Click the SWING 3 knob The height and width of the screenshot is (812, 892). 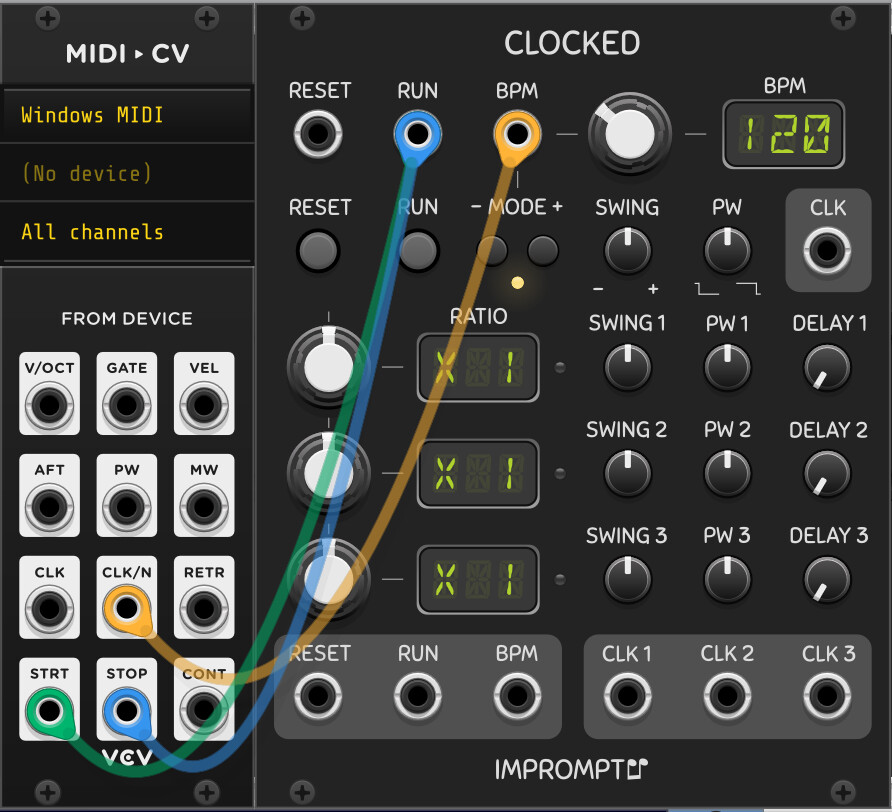627,579
